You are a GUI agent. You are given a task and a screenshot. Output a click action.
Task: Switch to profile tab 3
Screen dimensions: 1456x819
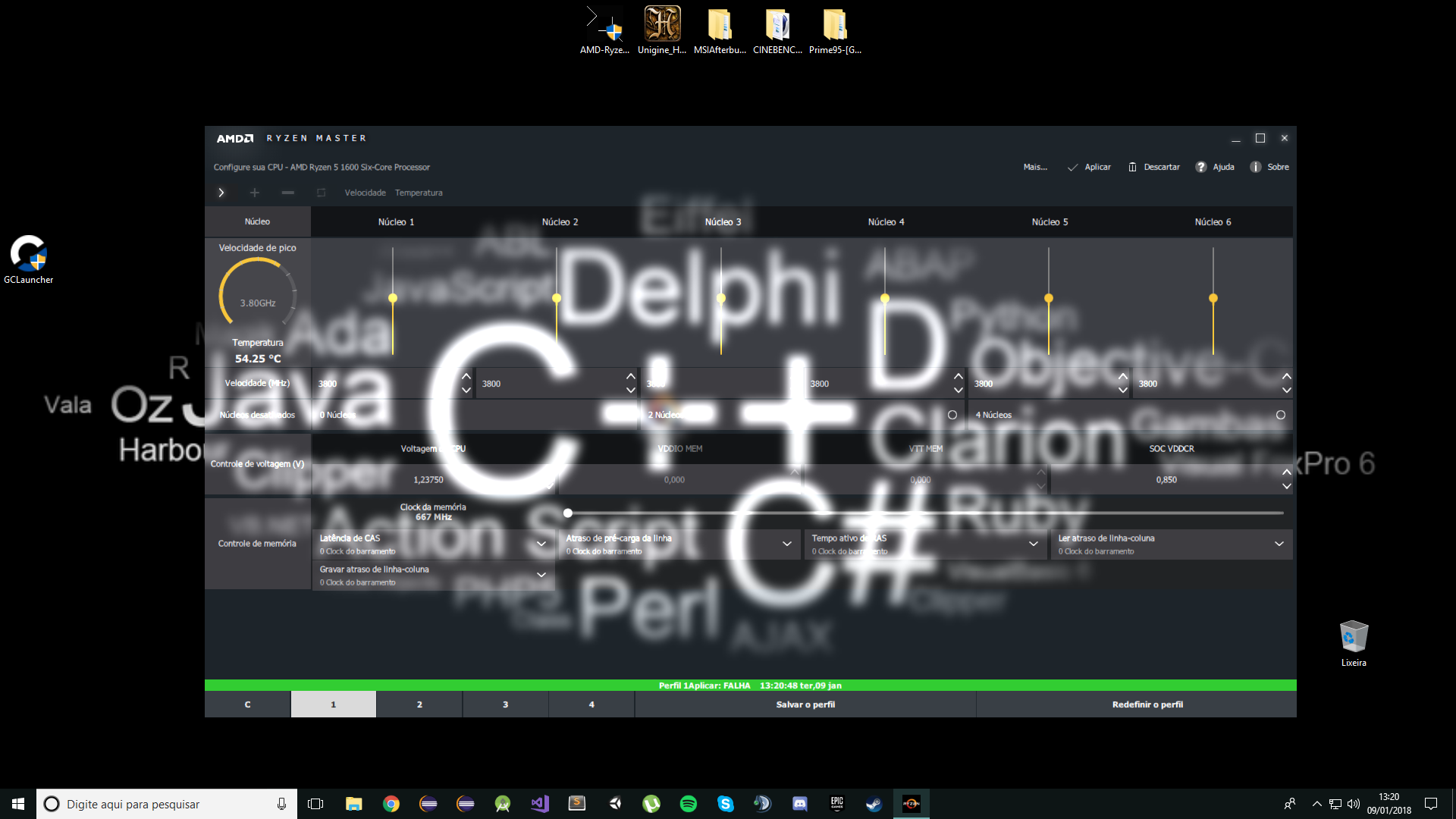(x=506, y=704)
